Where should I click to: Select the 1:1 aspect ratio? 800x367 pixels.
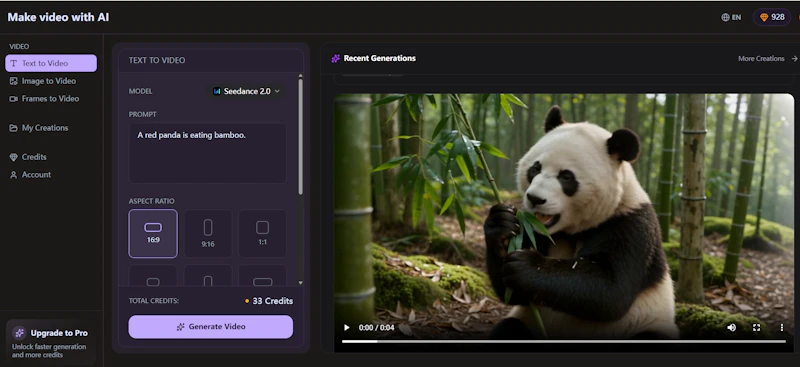tap(262, 233)
